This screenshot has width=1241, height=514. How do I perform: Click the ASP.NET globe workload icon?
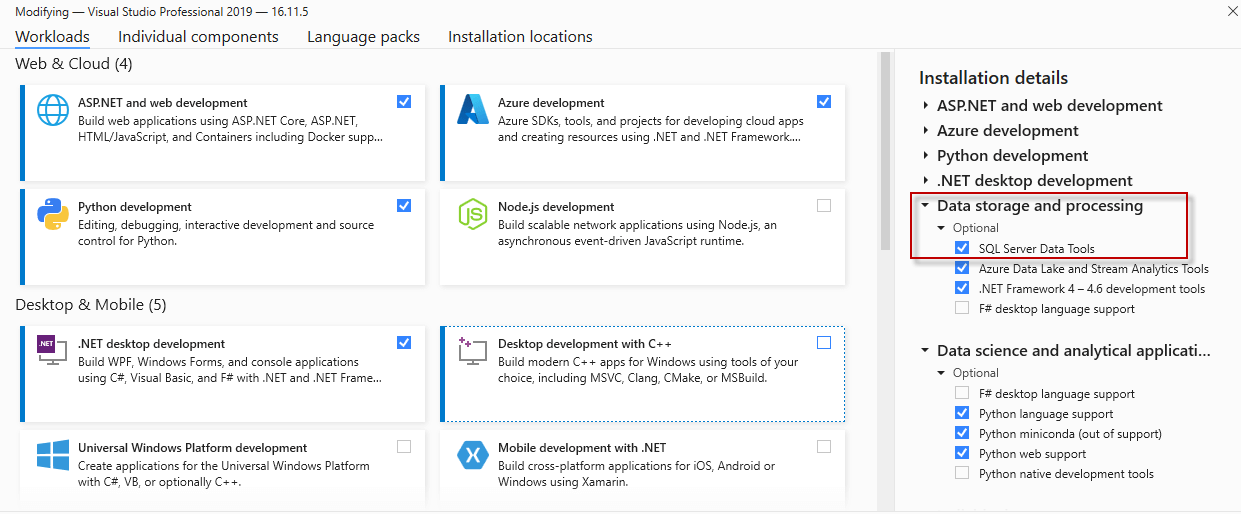click(53, 110)
